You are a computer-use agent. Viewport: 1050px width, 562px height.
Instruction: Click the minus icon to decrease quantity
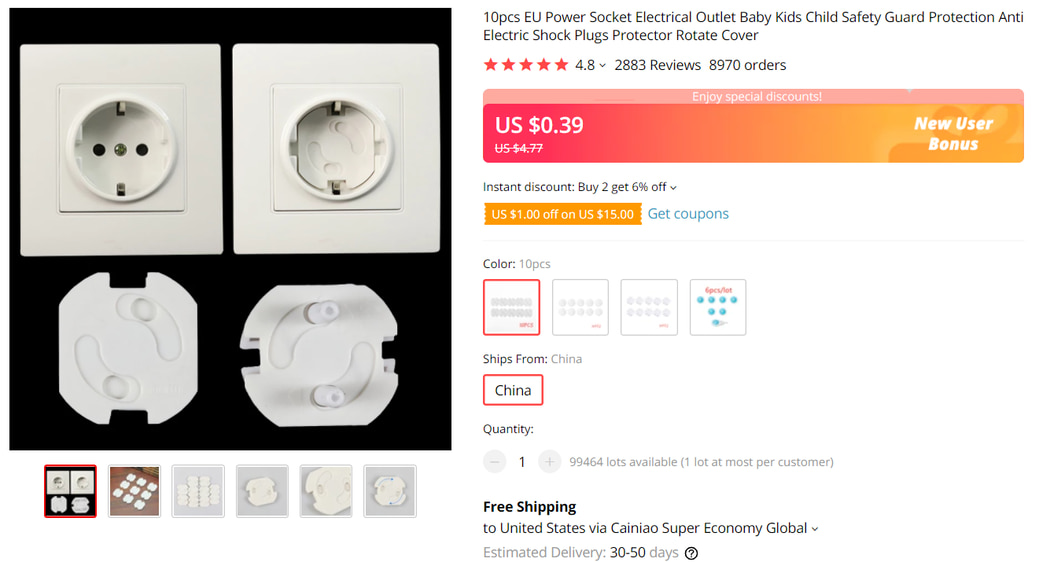click(x=495, y=461)
